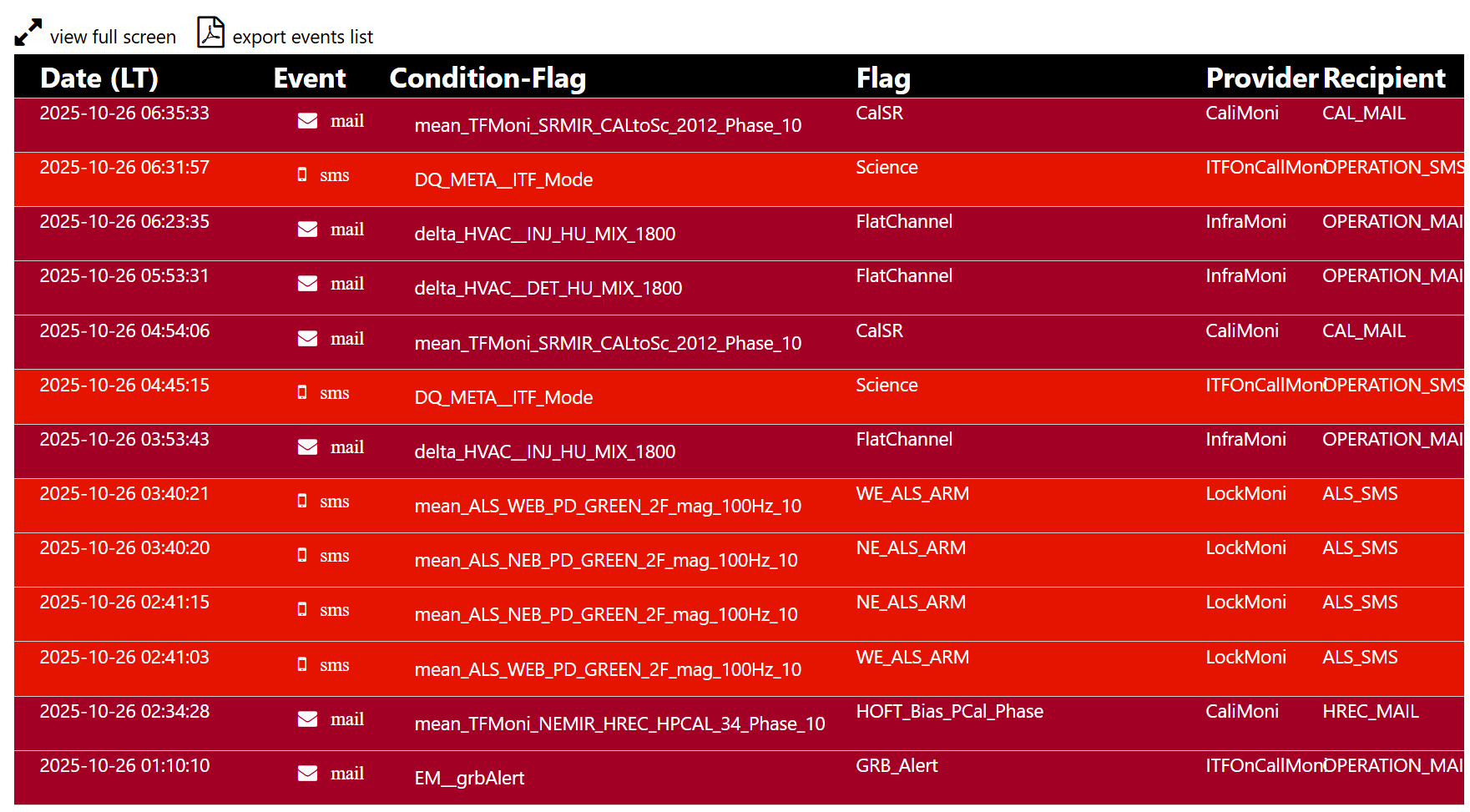Click the full screen expand arrows icon

coord(28,33)
